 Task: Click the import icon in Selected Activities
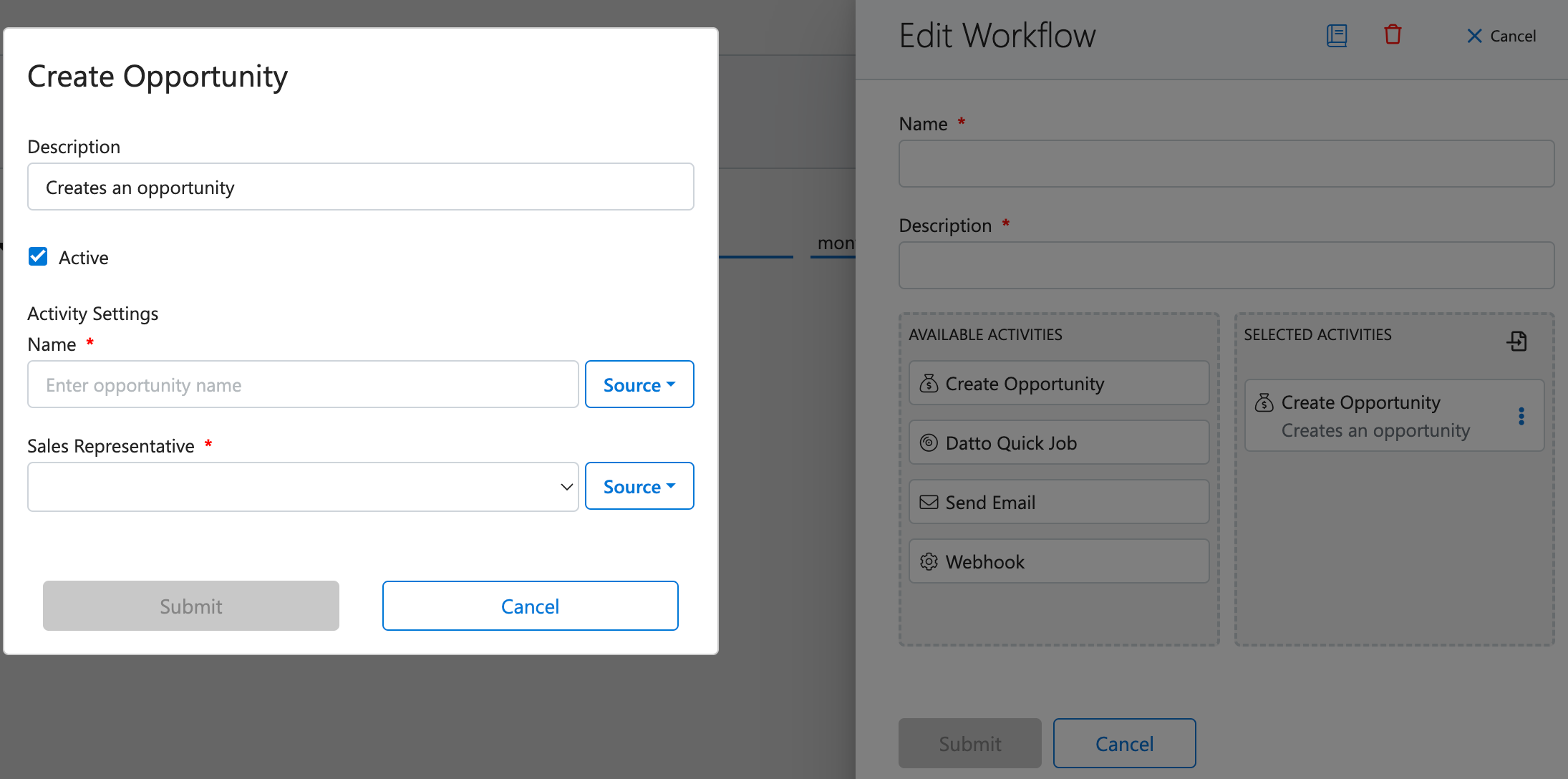(1516, 341)
